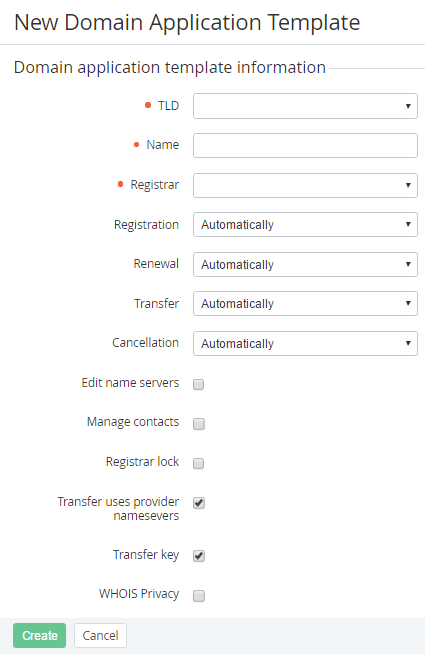
Task: Click the Registrar field arrow icon
Action: coord(408,185)
